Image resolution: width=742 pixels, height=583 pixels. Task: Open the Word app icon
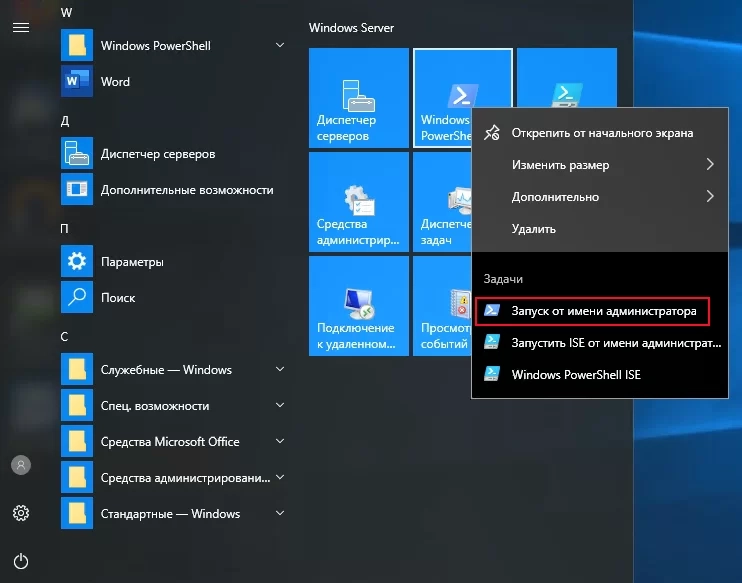pyautogui.click(x=77, y=81)
